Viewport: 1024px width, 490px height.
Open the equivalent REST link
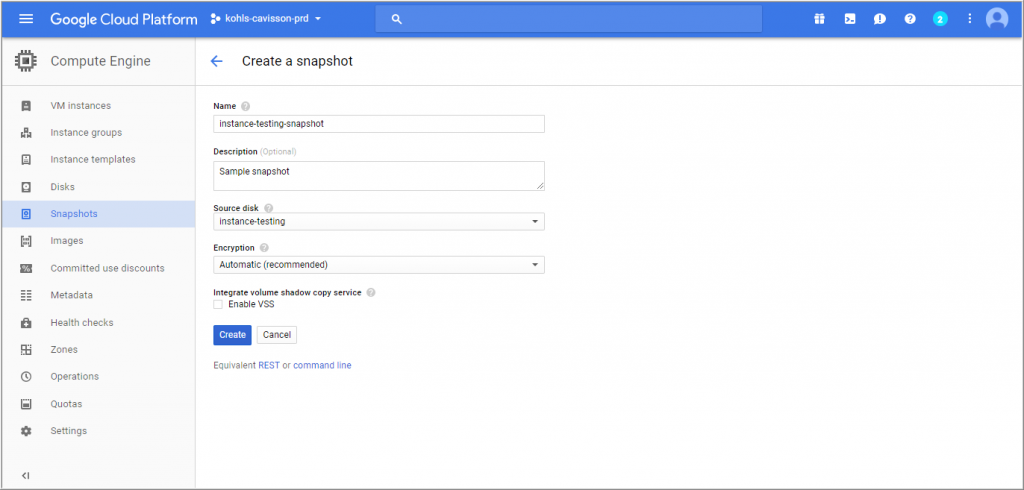coord(269,365)
